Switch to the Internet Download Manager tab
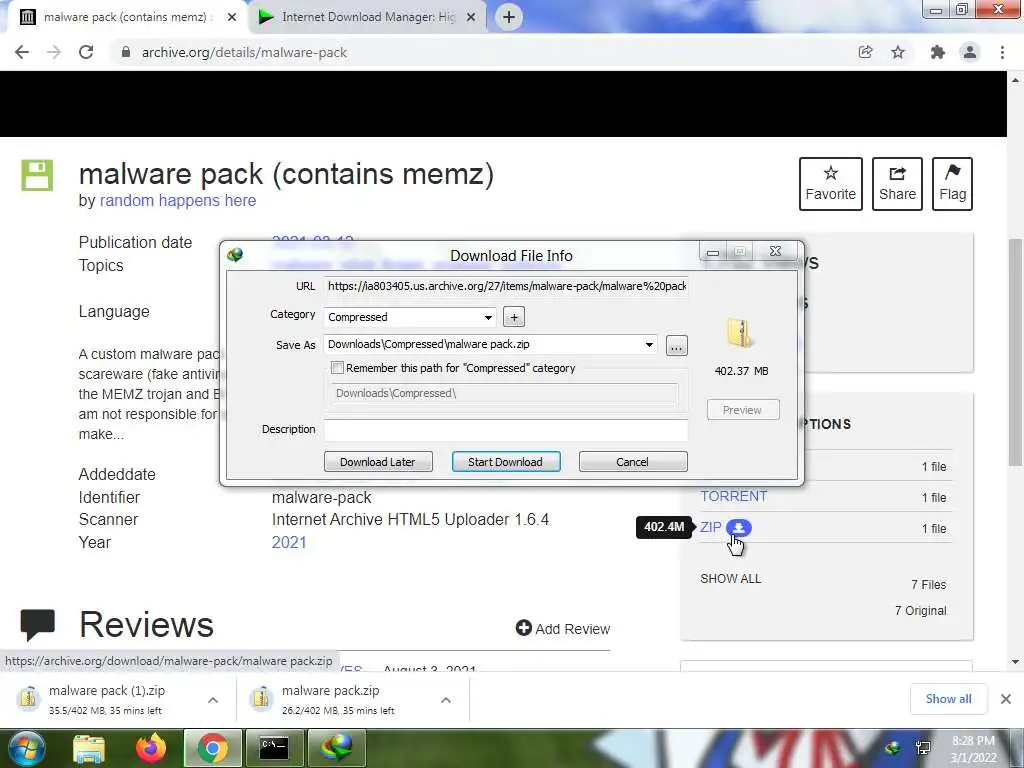1024x768 pixels. 368,17
